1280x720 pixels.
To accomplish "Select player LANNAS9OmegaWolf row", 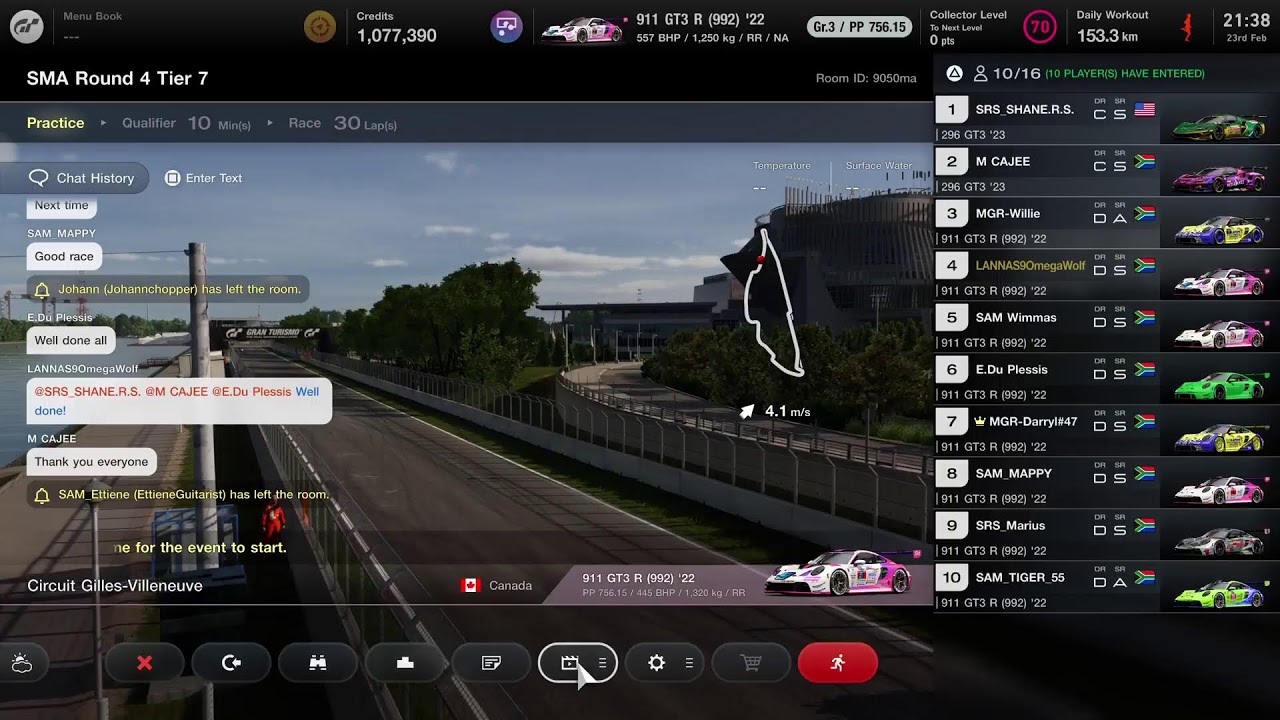I will click(x=1107, y=275).
